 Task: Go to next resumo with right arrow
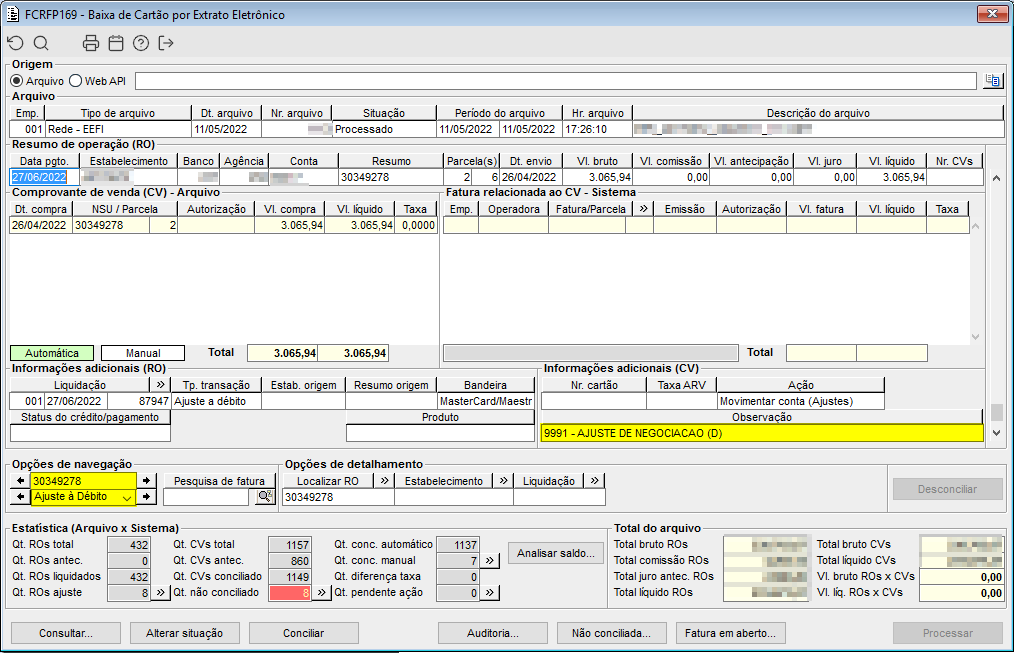tap(147, 480)
